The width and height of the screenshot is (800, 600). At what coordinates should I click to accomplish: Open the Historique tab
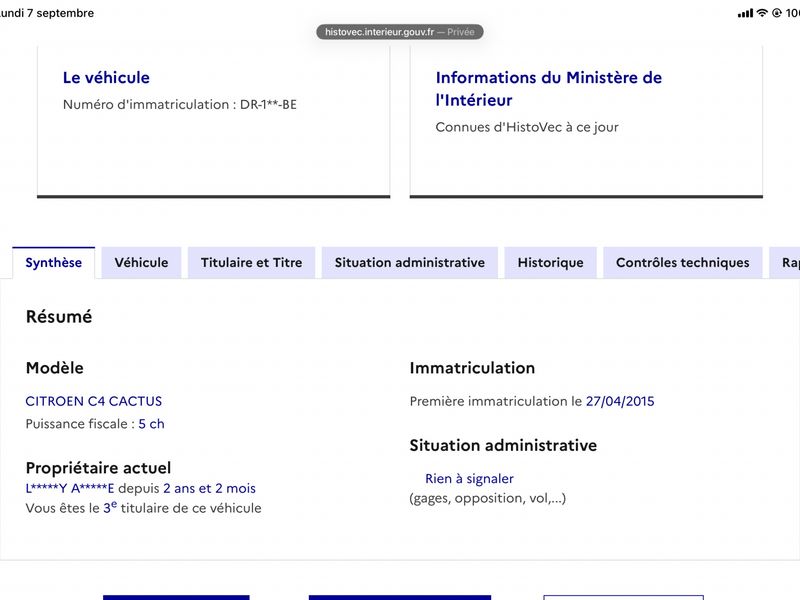(551, 263)
